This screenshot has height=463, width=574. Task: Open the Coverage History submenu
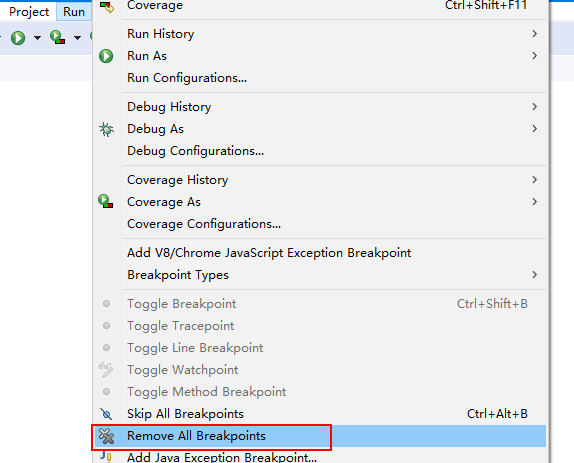click(x=320, y=180)
